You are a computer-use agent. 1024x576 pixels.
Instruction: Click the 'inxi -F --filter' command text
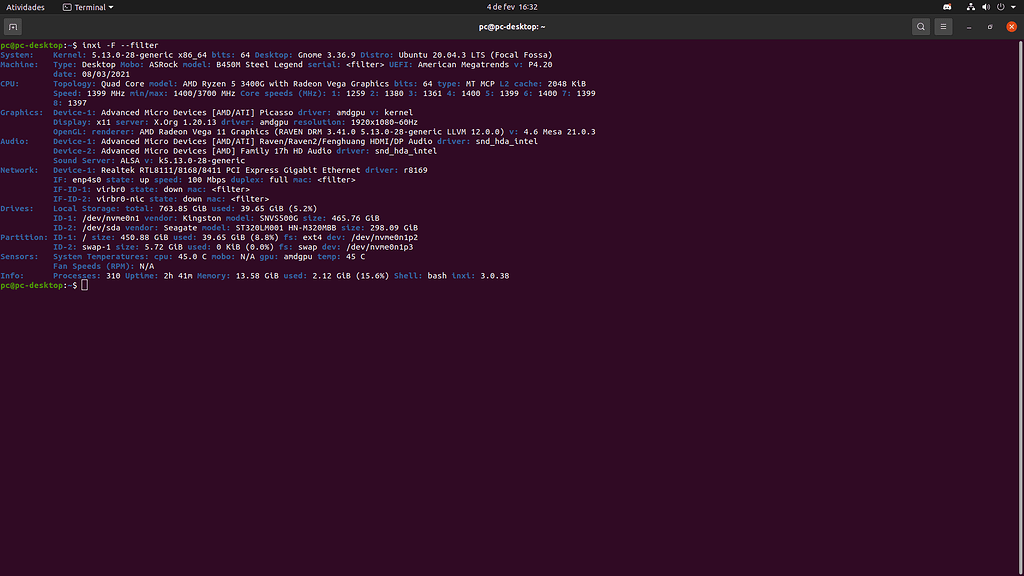120,46
